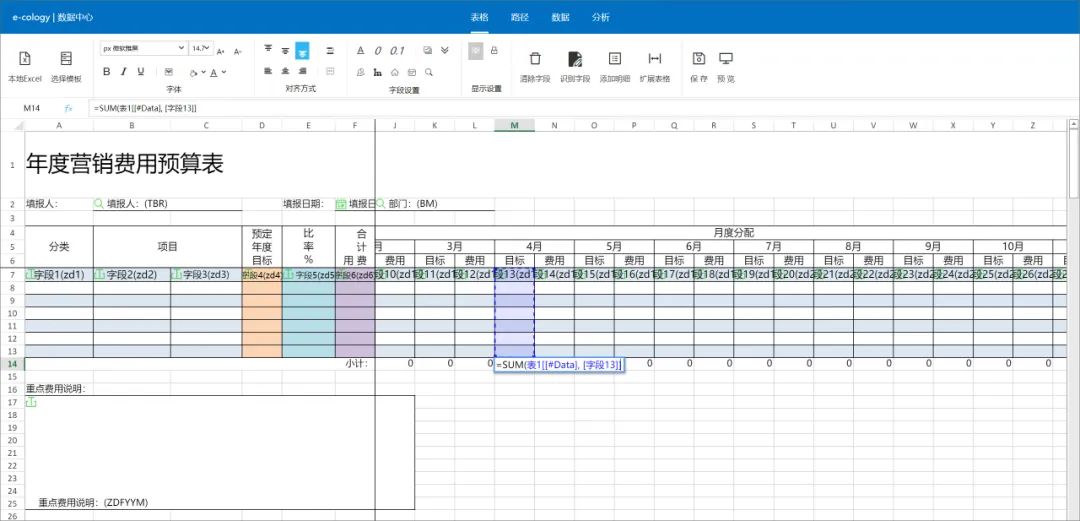The image size is (1080, 521).
Task: Click the vertical scrollbar up arrow
Action: coord(1074,124)
